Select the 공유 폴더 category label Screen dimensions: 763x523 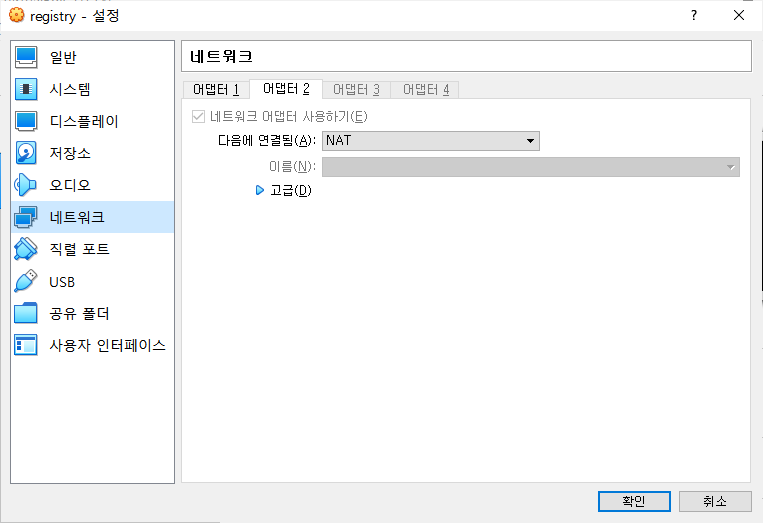pyautogui.click(x=79, y=313)
